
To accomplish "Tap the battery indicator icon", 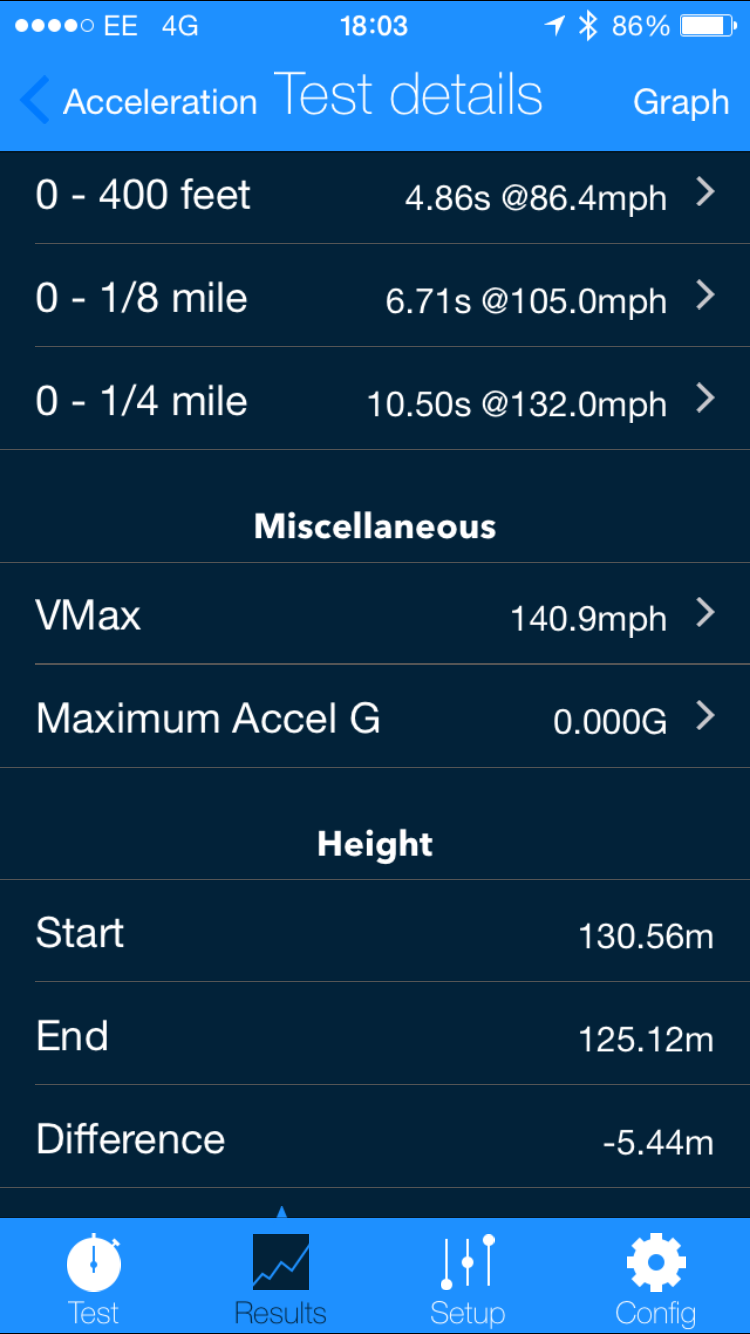I will click(708, 26).
